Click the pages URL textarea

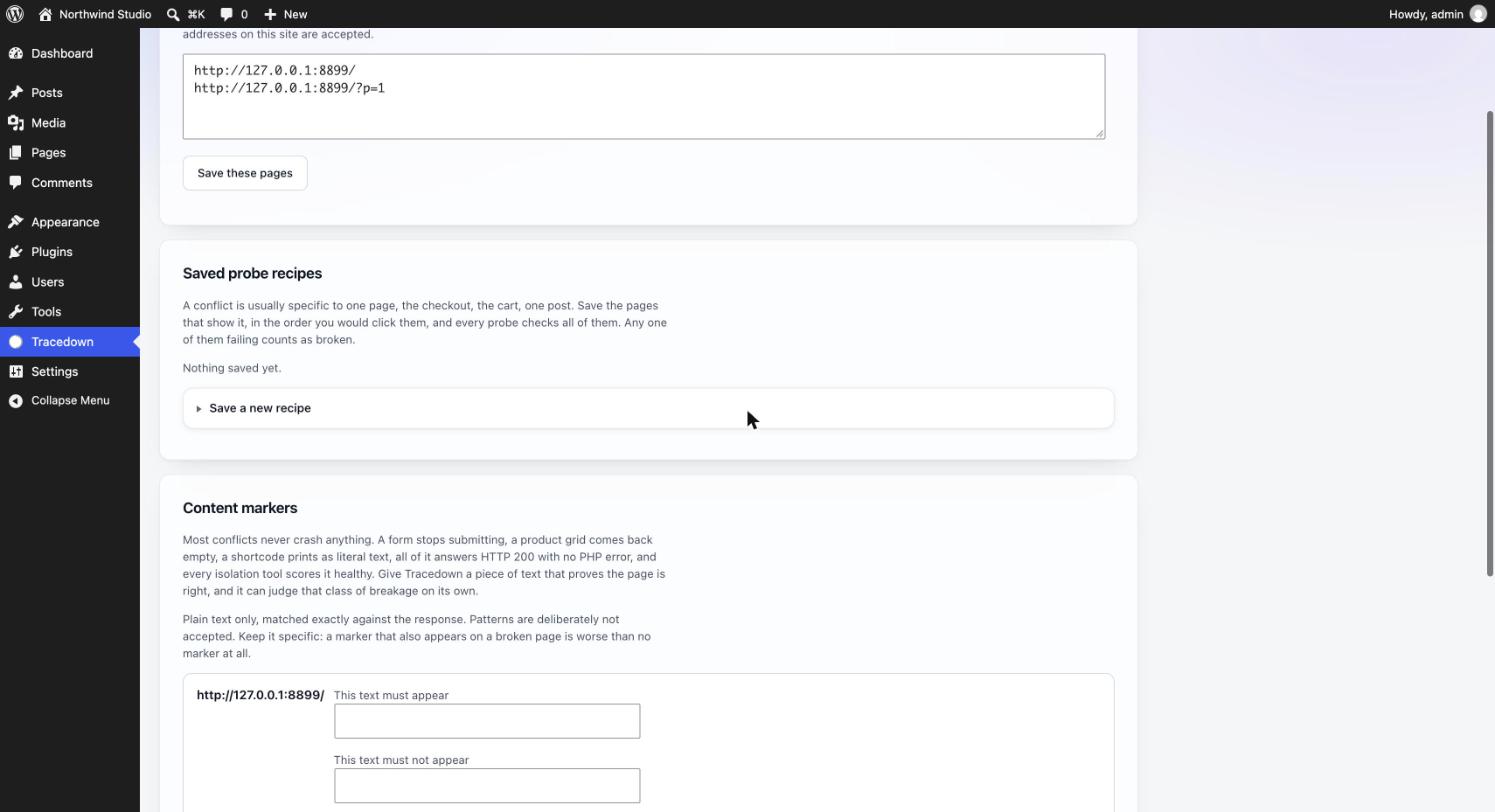[644, 96]
